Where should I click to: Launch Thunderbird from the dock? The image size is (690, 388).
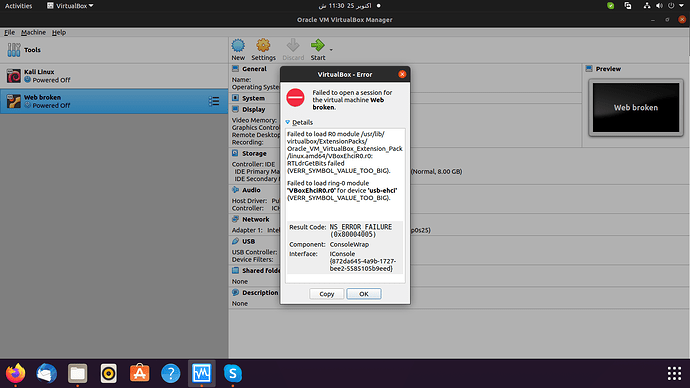(46, 373)
